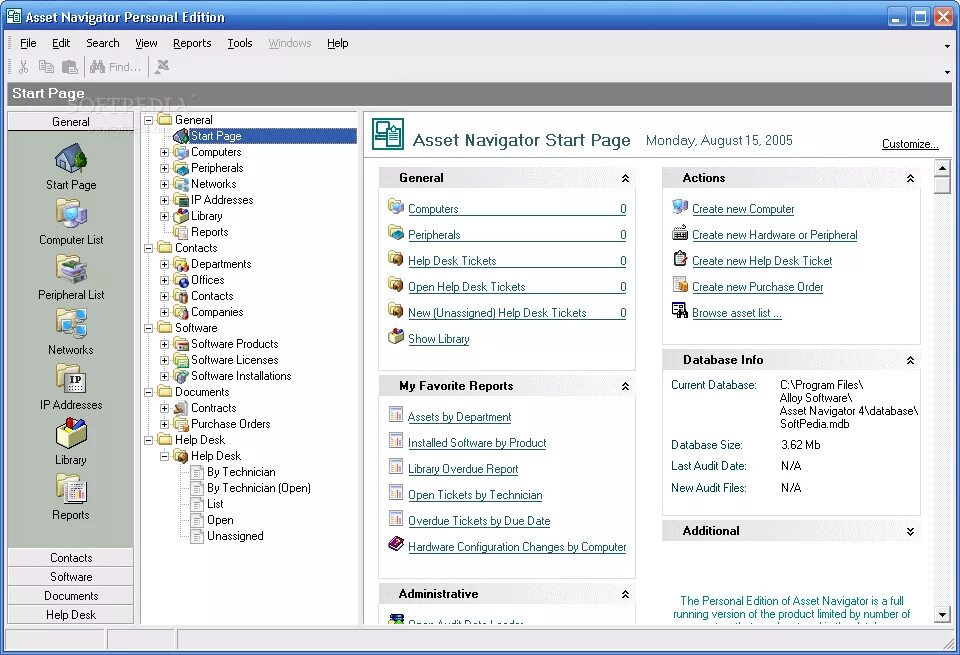
Task: Open Peripheral List sidebar icon
Action: coord(70,269)
